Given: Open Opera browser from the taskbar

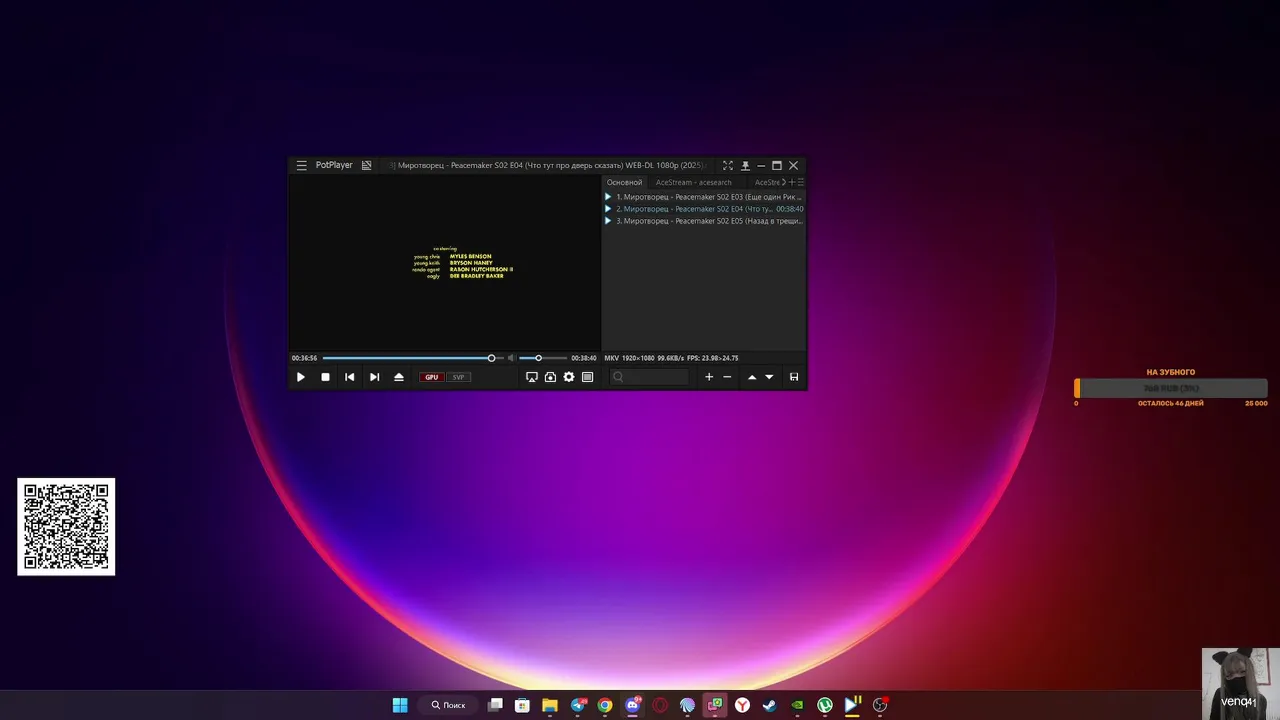Looking at the screenshot, I should [x=660, y=705].
